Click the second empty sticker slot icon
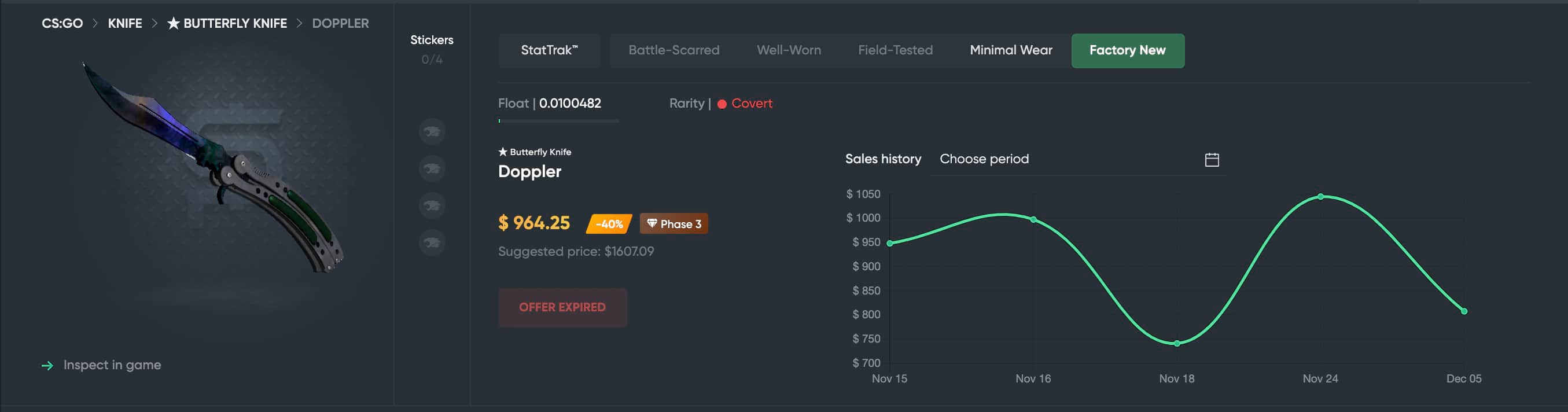The image size is (1568, 412). [x=432, y=168]
